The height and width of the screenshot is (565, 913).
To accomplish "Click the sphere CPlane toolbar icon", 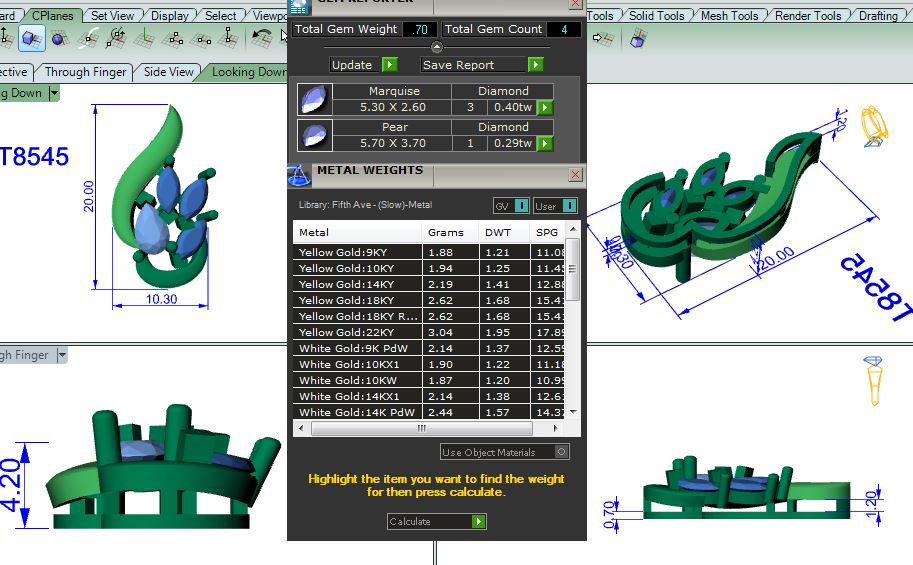I will [58, 39].
